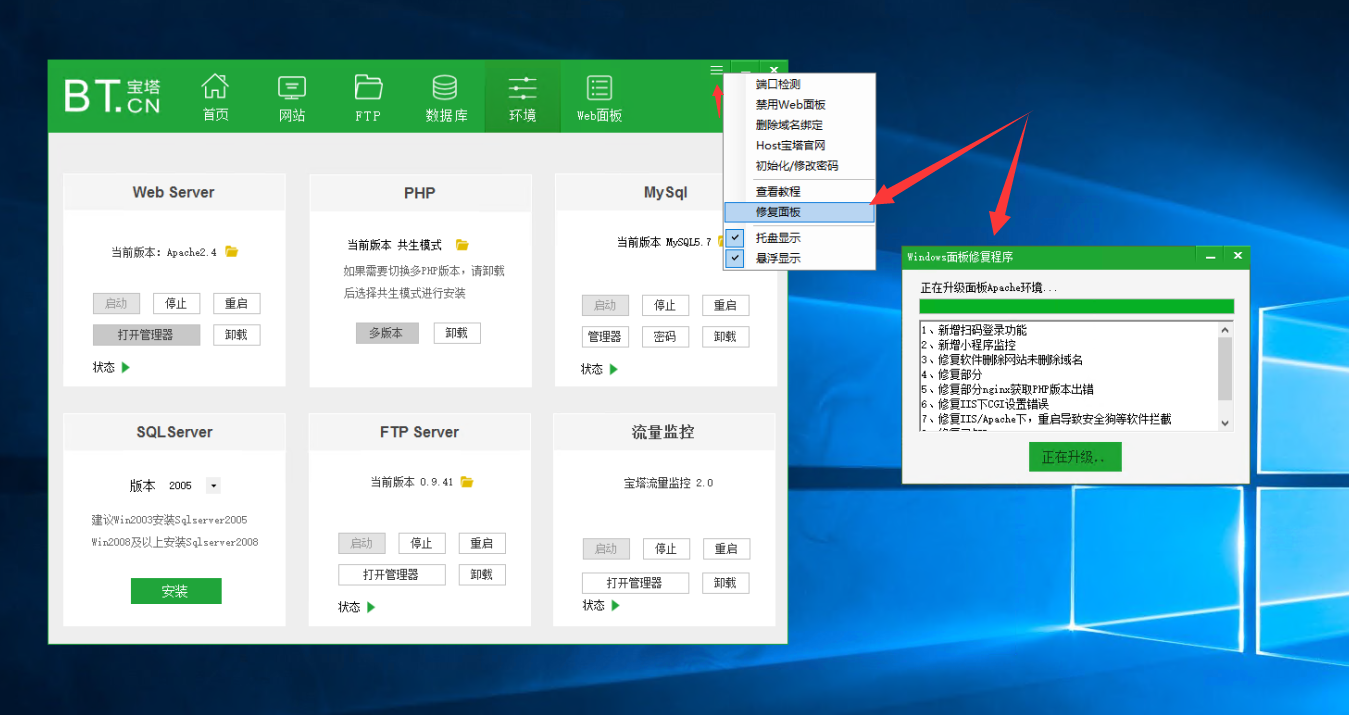
Task: Uninstall PHP with its 卸载 button
Action: [457, 333]
